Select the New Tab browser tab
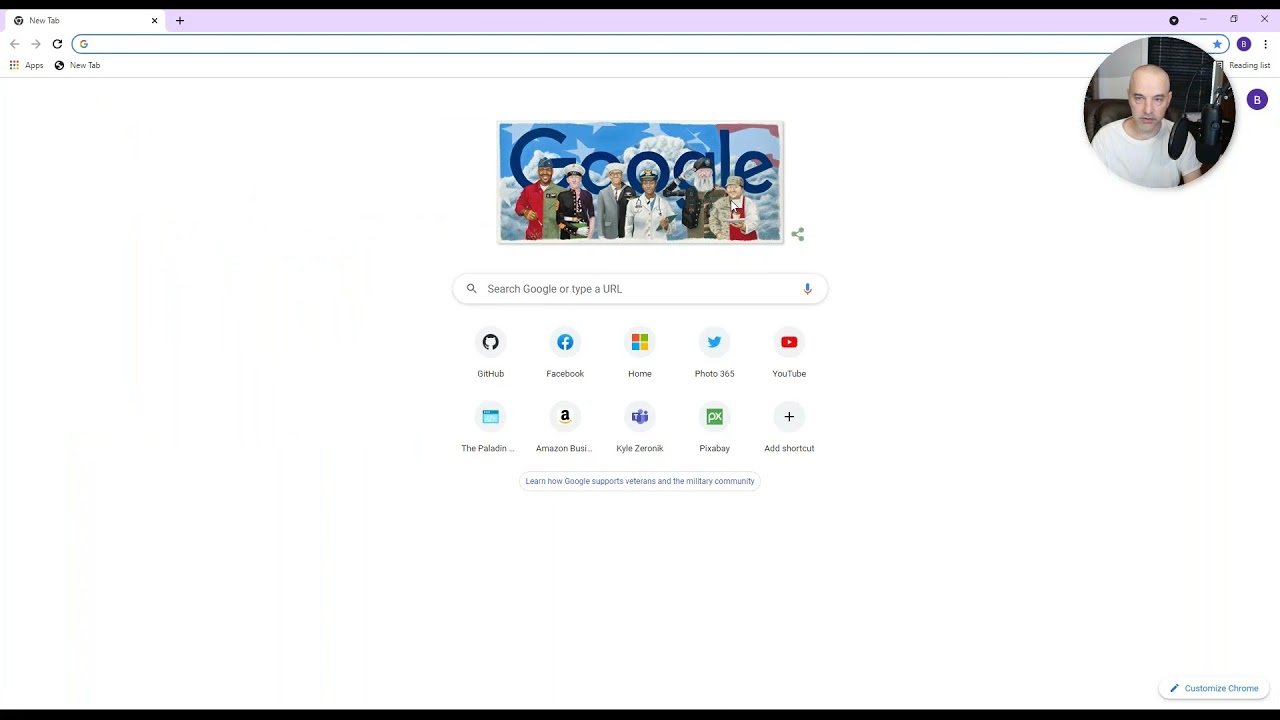 tap(84, 20)
